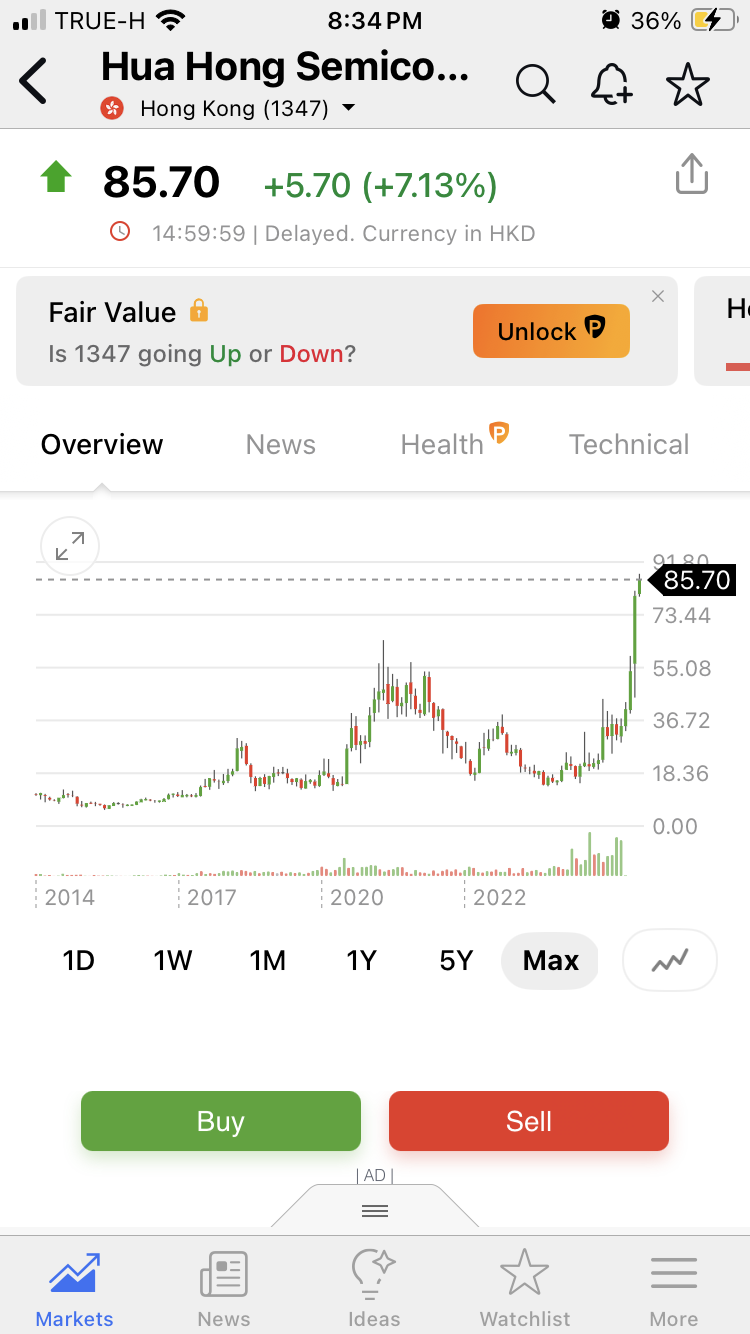Dismiss the Fair Value card
This screenshot has height=1334, width=750.
657,296
